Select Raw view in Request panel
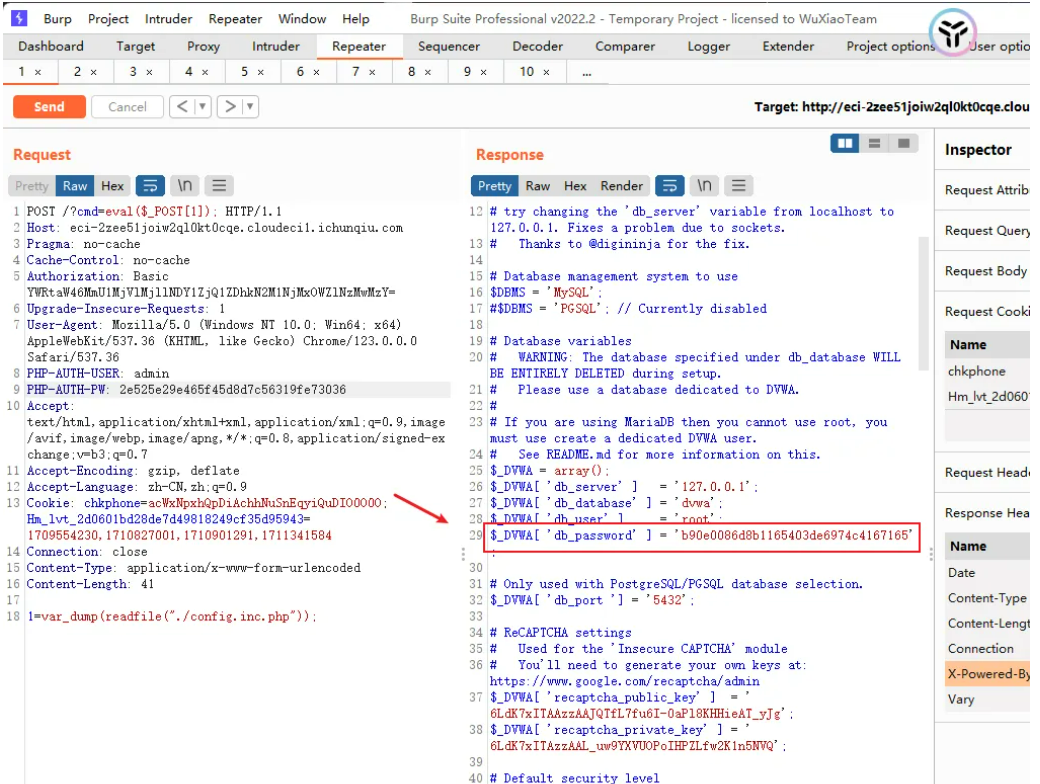The image size is (1040, 784). 75,186
